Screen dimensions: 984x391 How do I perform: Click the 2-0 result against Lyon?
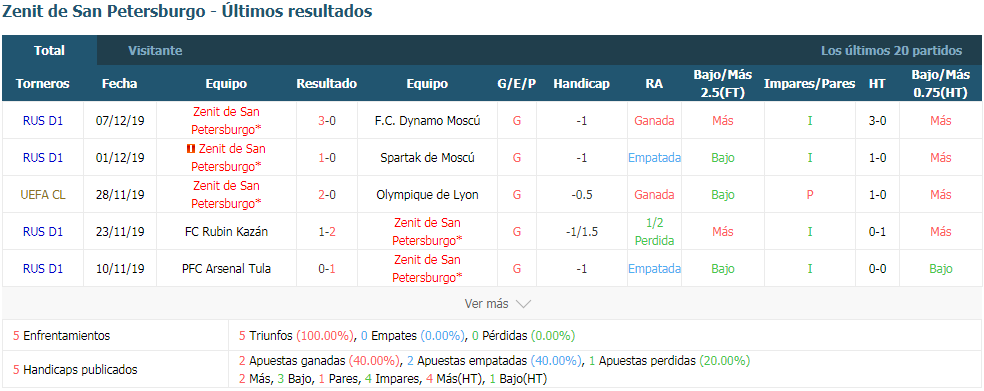click(x=326, y=195)
